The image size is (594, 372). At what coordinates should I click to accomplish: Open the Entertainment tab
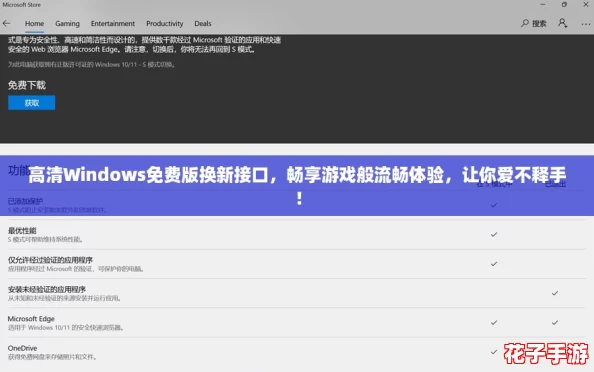(x=113, y=23)
